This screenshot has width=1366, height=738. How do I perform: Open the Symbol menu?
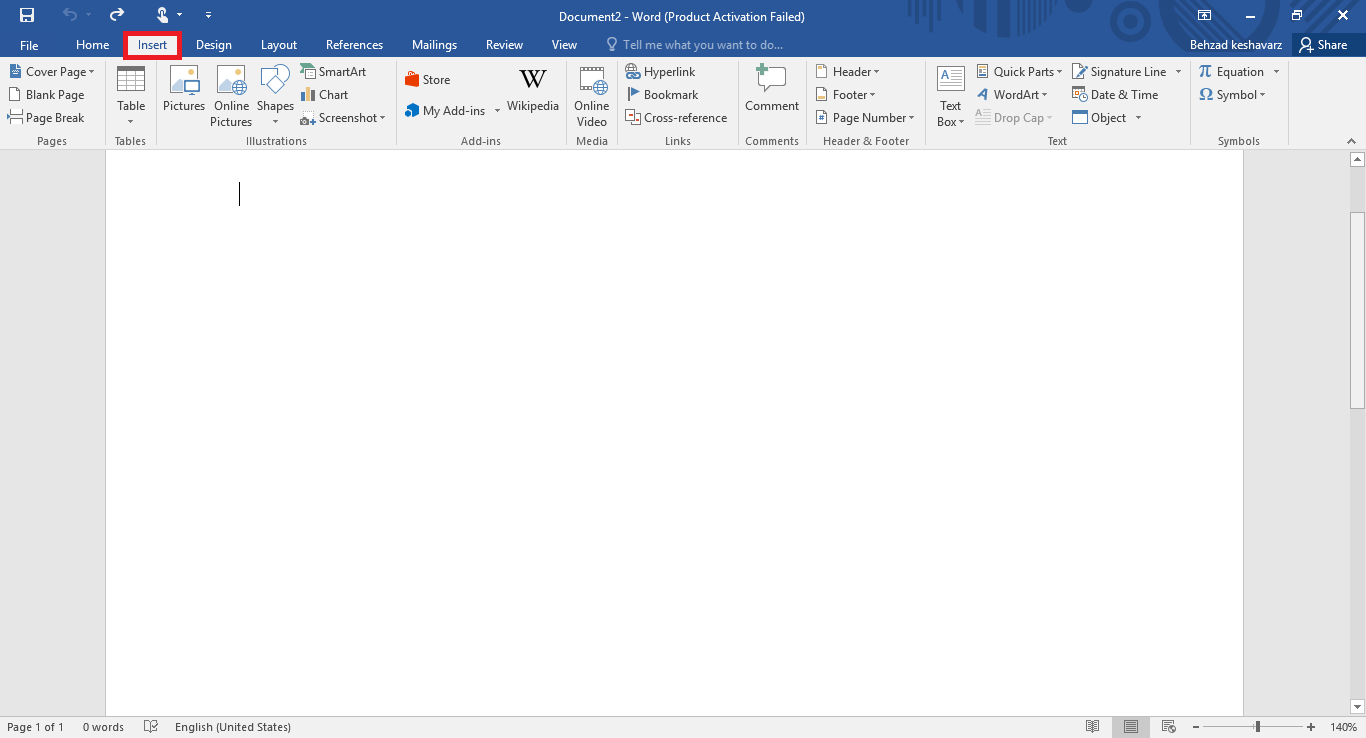(x=1232, y=95)
